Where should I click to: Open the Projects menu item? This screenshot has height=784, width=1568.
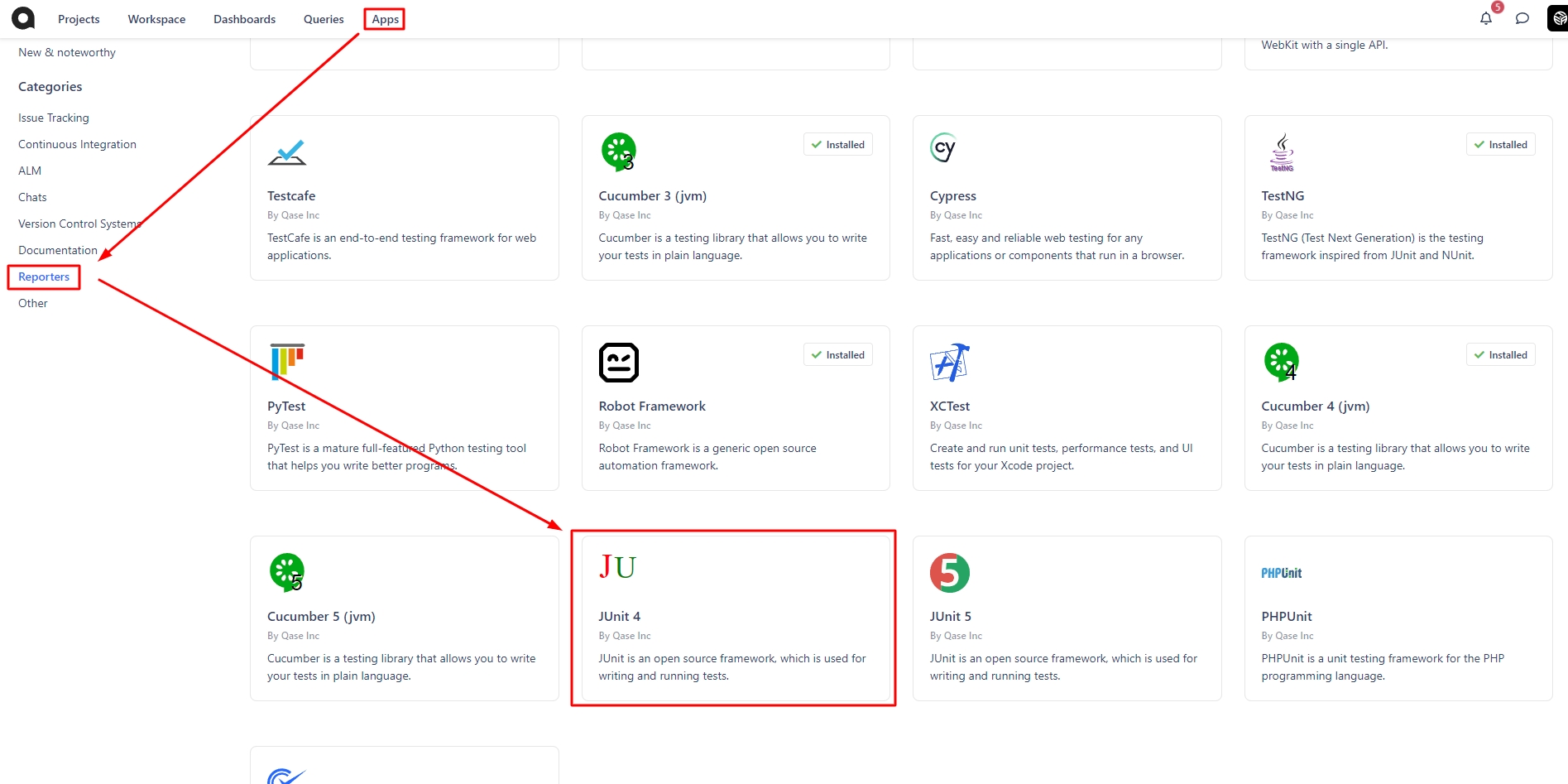click(x=79, y=19)
